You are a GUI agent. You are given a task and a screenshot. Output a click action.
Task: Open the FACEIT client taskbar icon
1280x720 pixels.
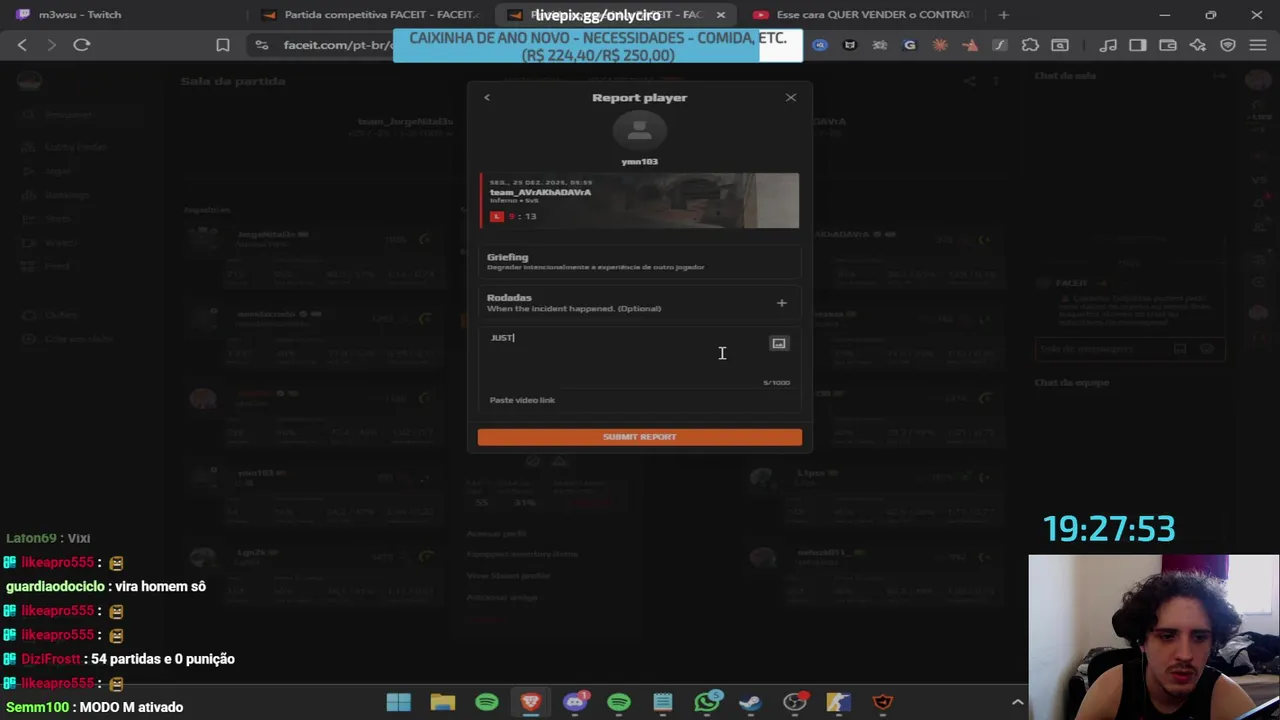[883, 702]
